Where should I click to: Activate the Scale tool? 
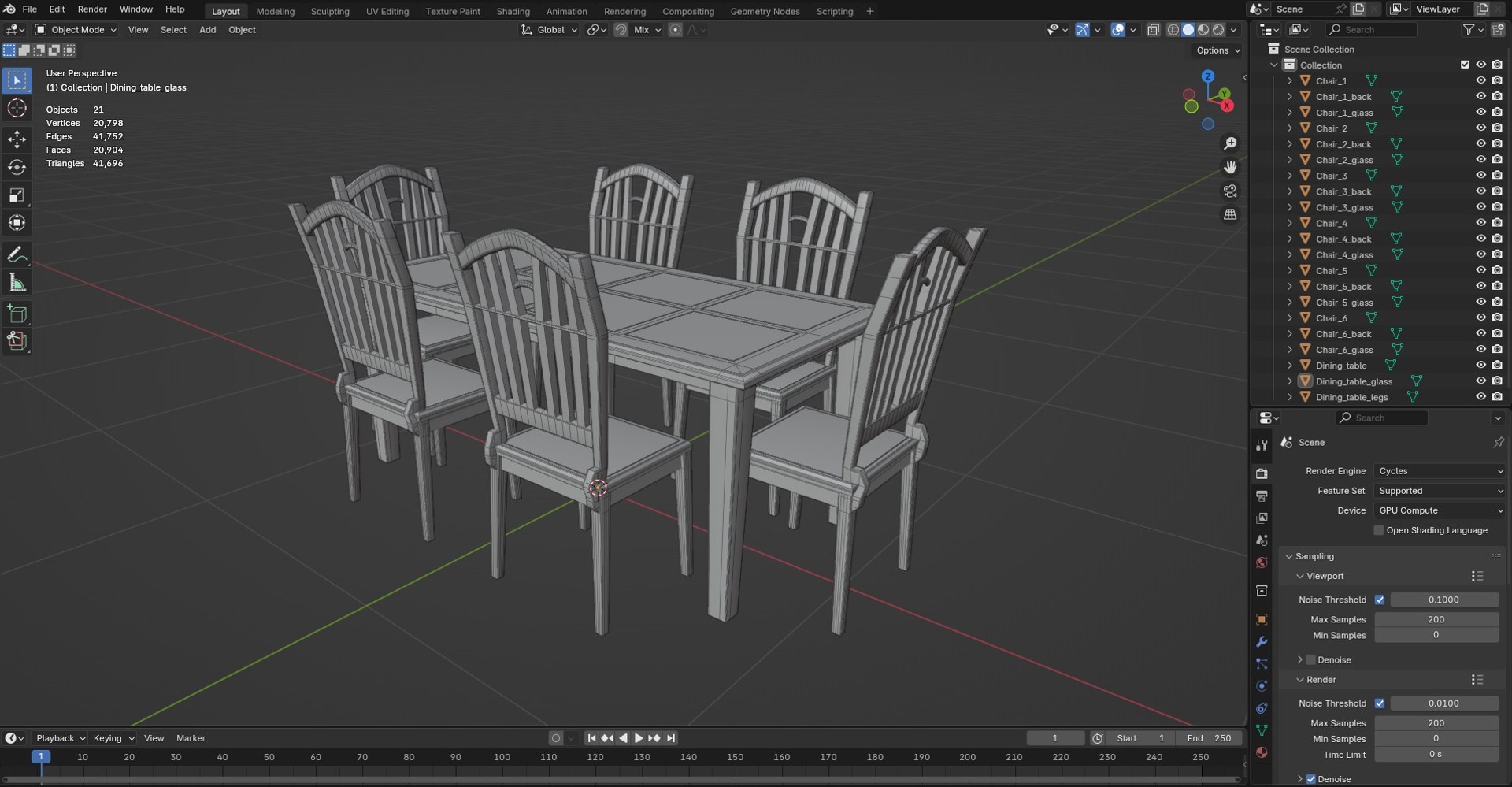tap(17, 195)
